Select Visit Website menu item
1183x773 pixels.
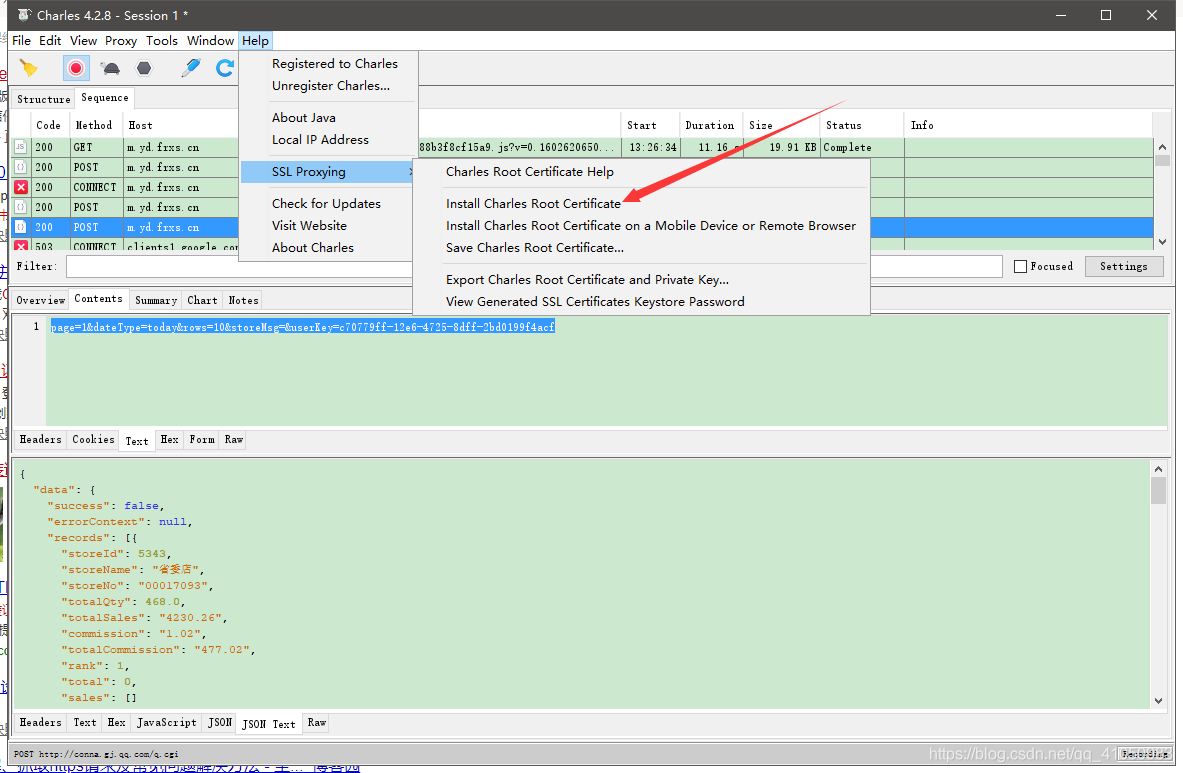pyautogui.click(x=309, y=225)
